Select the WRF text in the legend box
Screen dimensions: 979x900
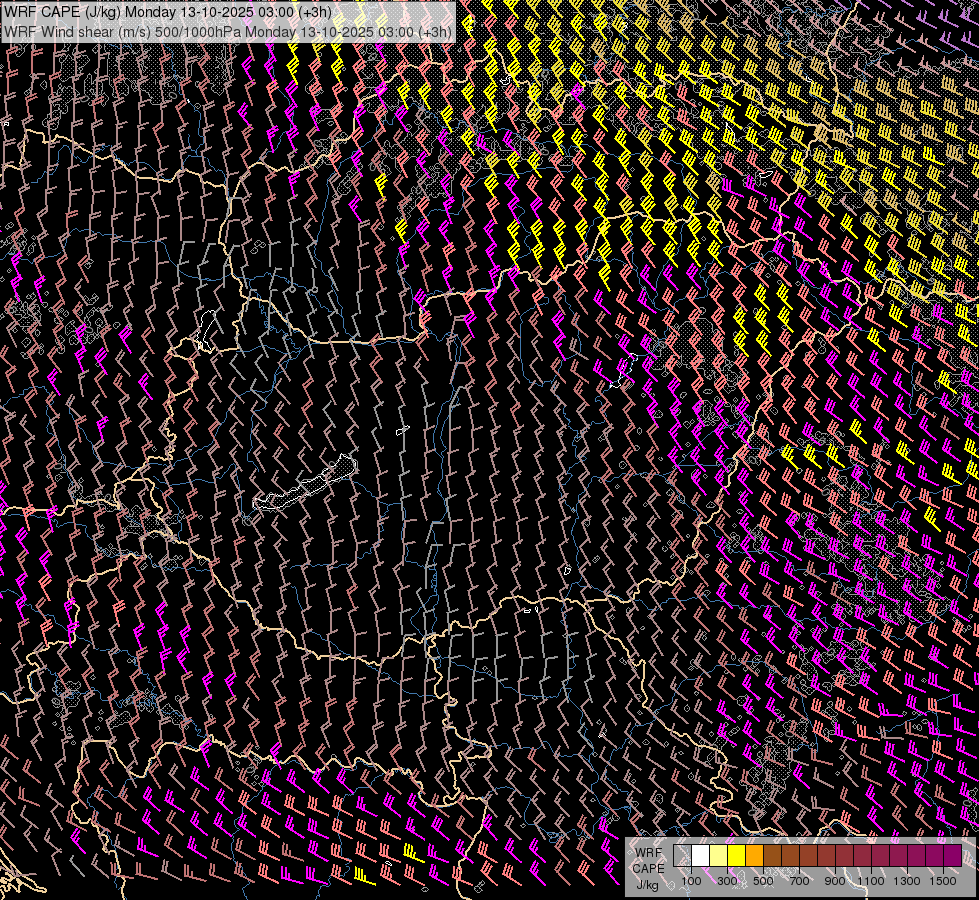point(648,853)
